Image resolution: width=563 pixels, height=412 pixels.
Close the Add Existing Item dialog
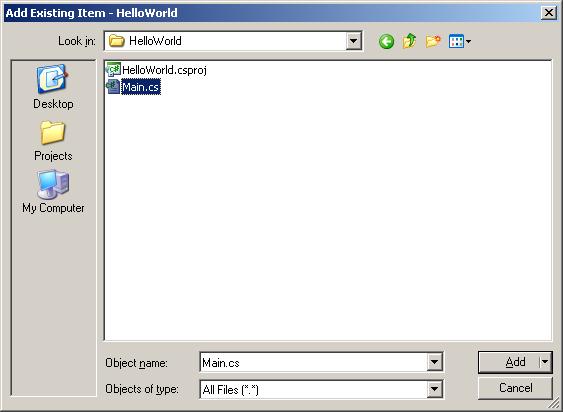coord(549,13)
